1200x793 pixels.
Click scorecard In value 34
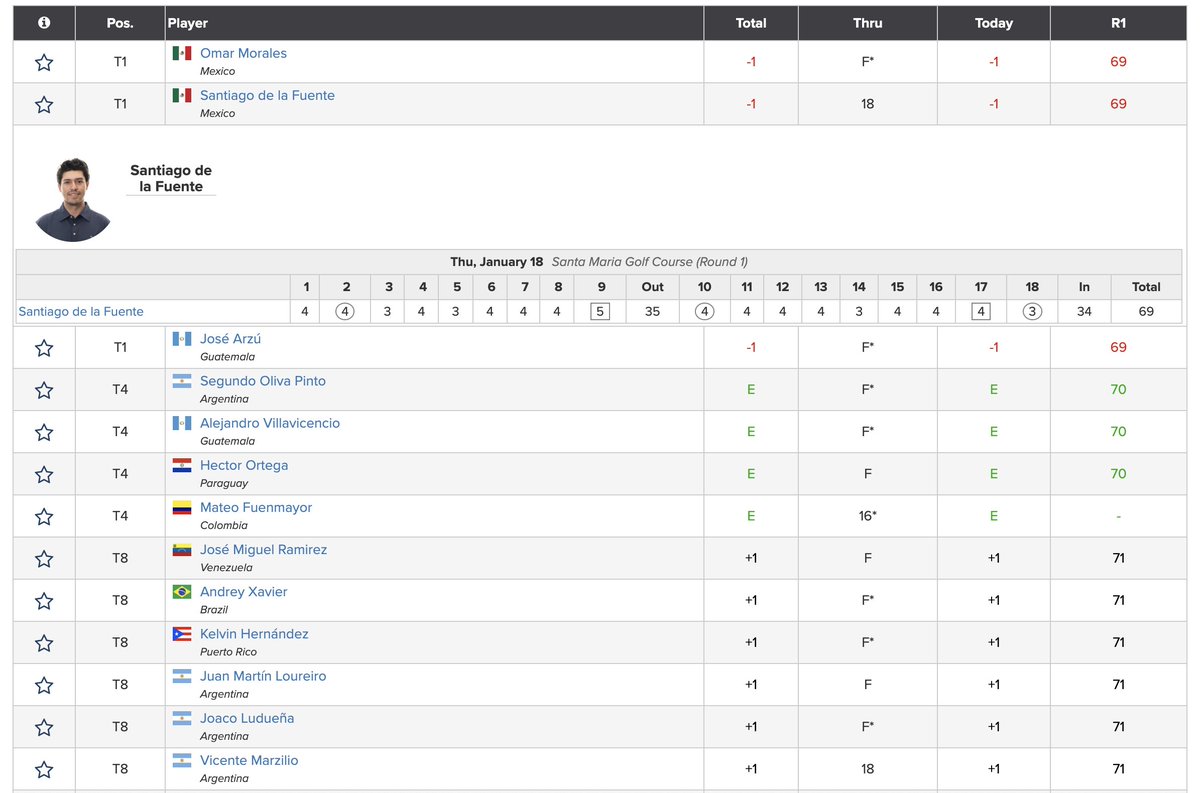pyautogui.click(x=1084, y=312)
